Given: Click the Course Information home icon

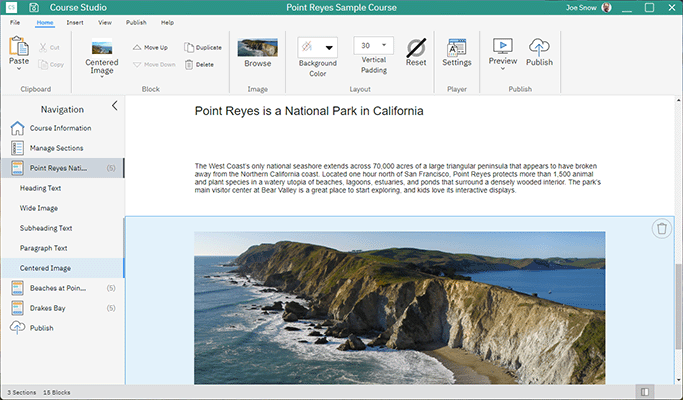Looking at the screenshot, I should (x=17, y=128).
